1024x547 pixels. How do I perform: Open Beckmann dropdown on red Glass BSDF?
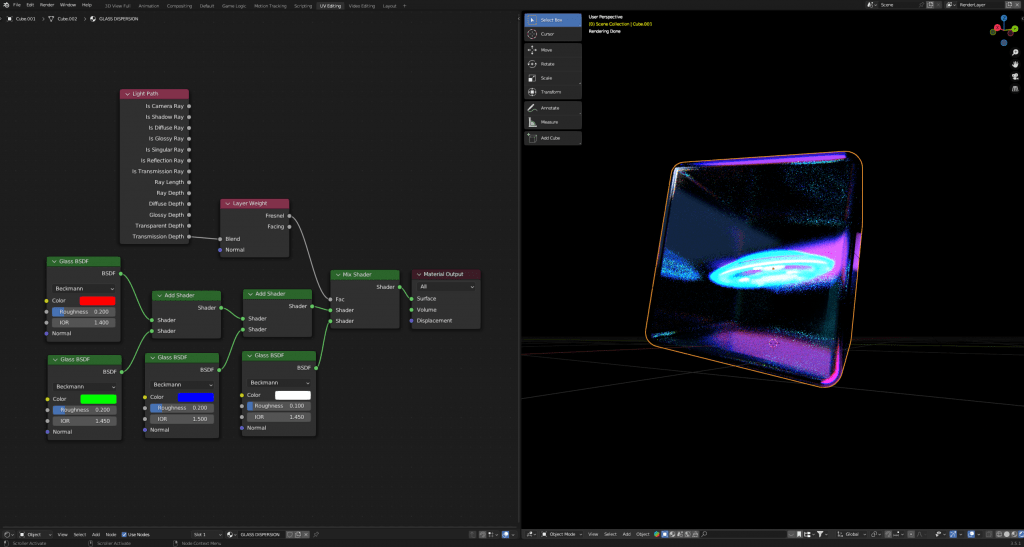(84, 288)
